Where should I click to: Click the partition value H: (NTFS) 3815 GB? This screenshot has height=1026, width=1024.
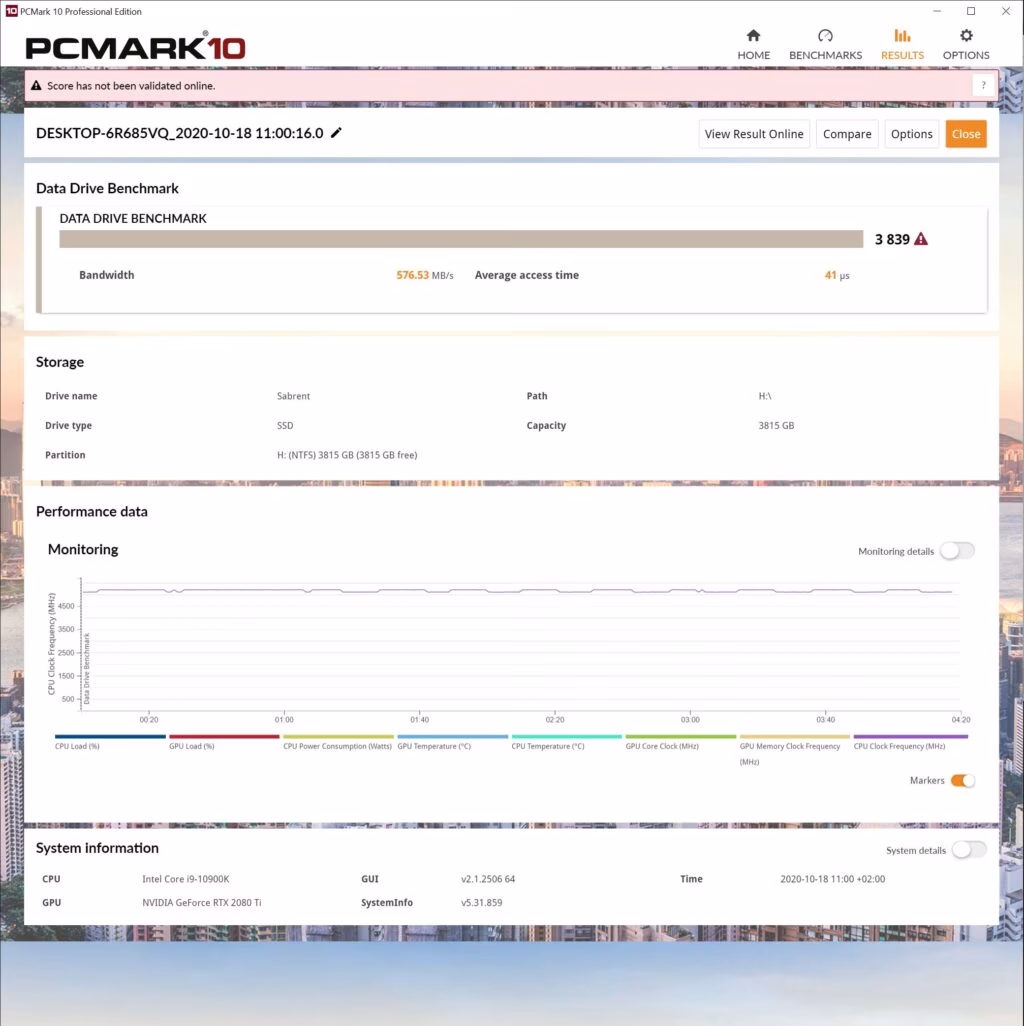click(347, 455)
